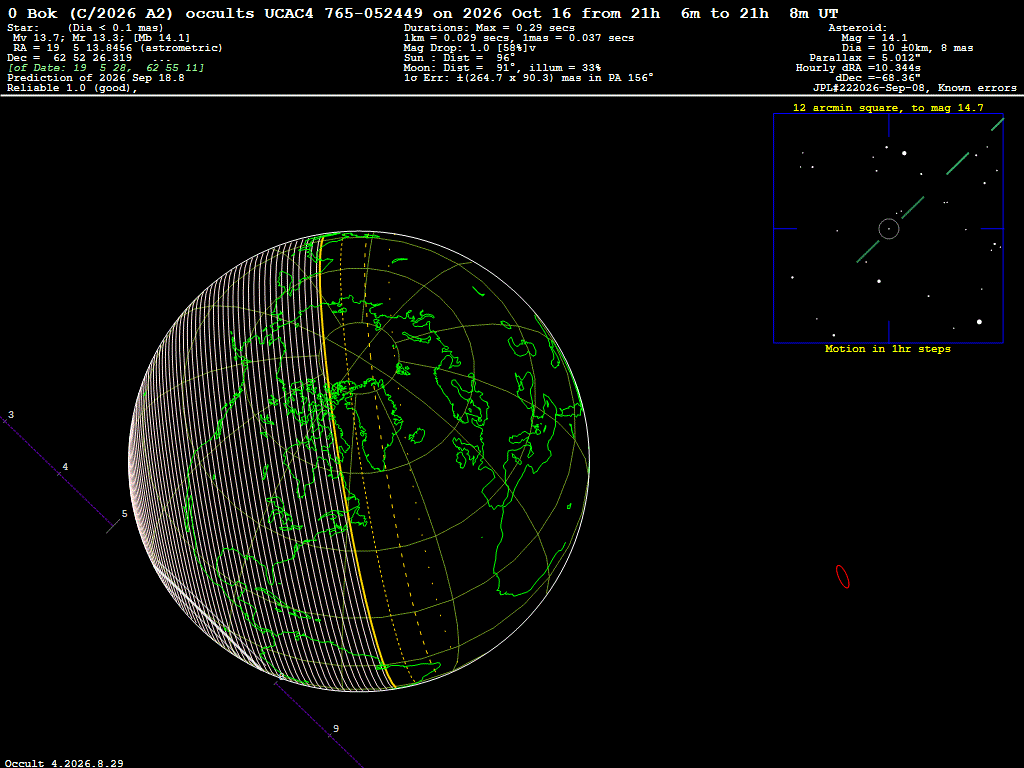Click the bright star at bottom-right of finder chart
This screenshot has height=768, width=1024.
(x=979, y=321)
